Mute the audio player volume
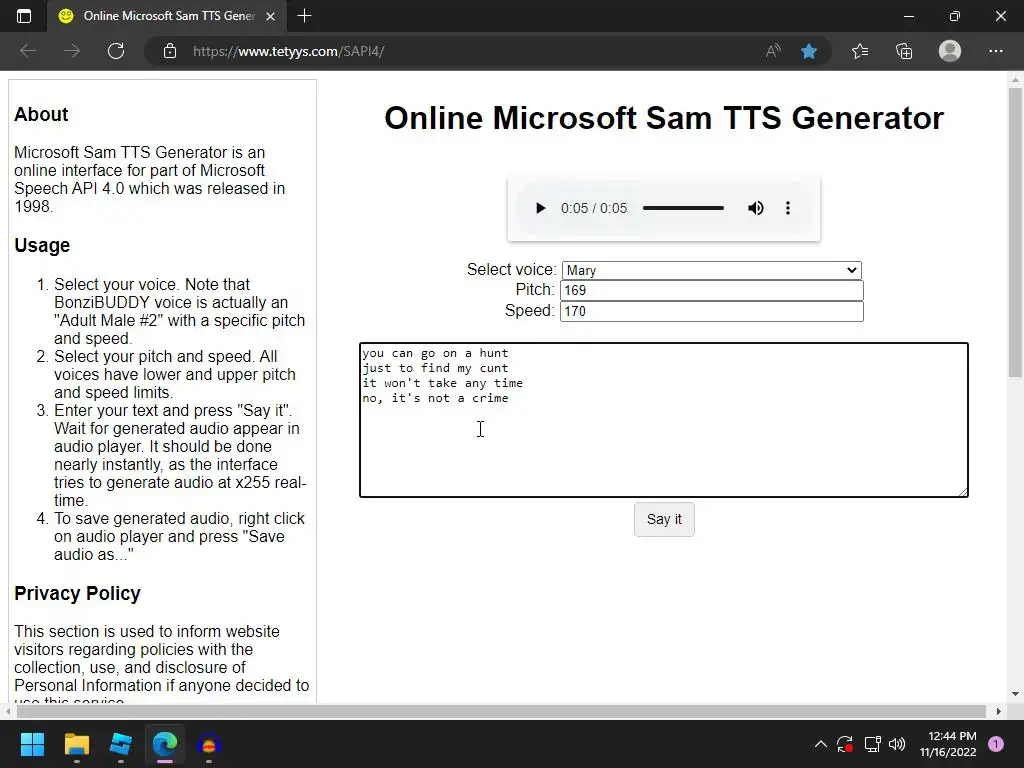This screenshot has width=1024, height=768. pyautogui.click(x=756, y=208)
